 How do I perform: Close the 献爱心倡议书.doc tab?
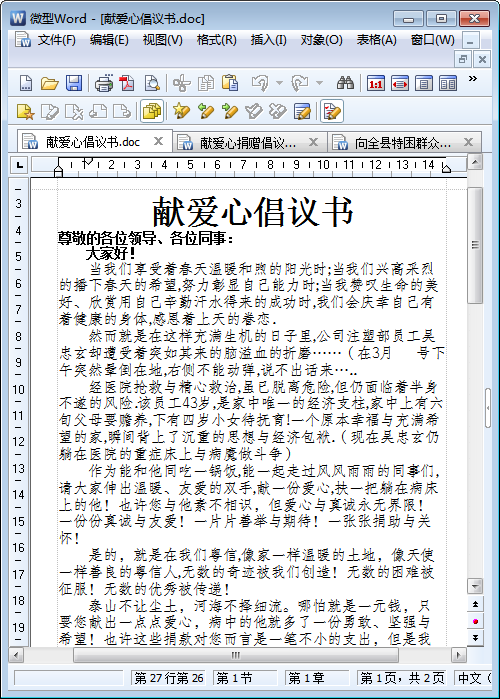(158, 141)
